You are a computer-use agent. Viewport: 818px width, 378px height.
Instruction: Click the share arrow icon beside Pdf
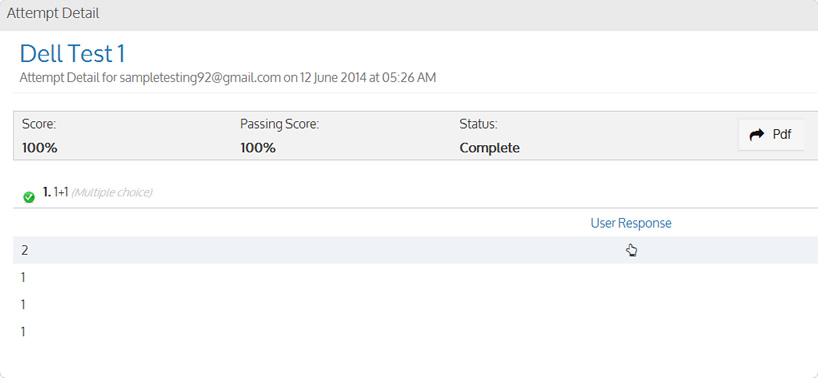point(756,135)
